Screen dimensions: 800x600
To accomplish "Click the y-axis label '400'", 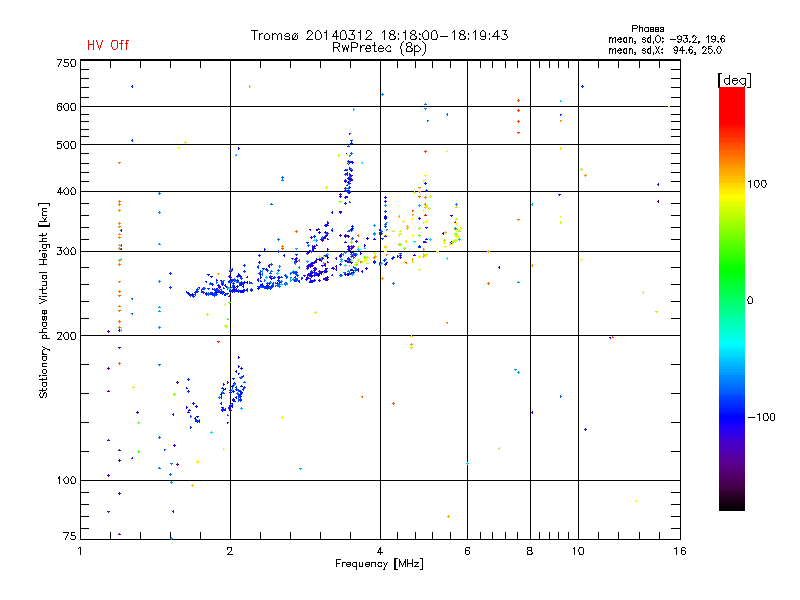I will [66, 191].
